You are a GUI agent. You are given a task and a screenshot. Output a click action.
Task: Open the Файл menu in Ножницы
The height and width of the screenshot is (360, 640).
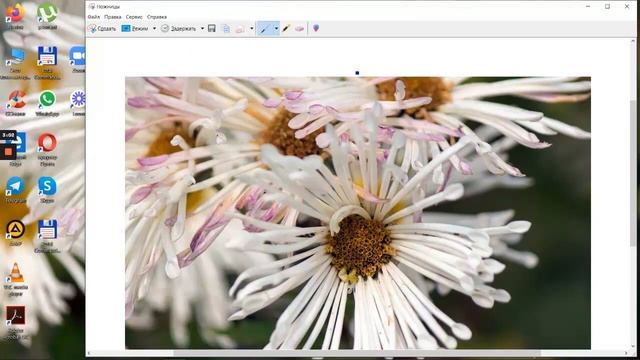click(x=93, y=17)
